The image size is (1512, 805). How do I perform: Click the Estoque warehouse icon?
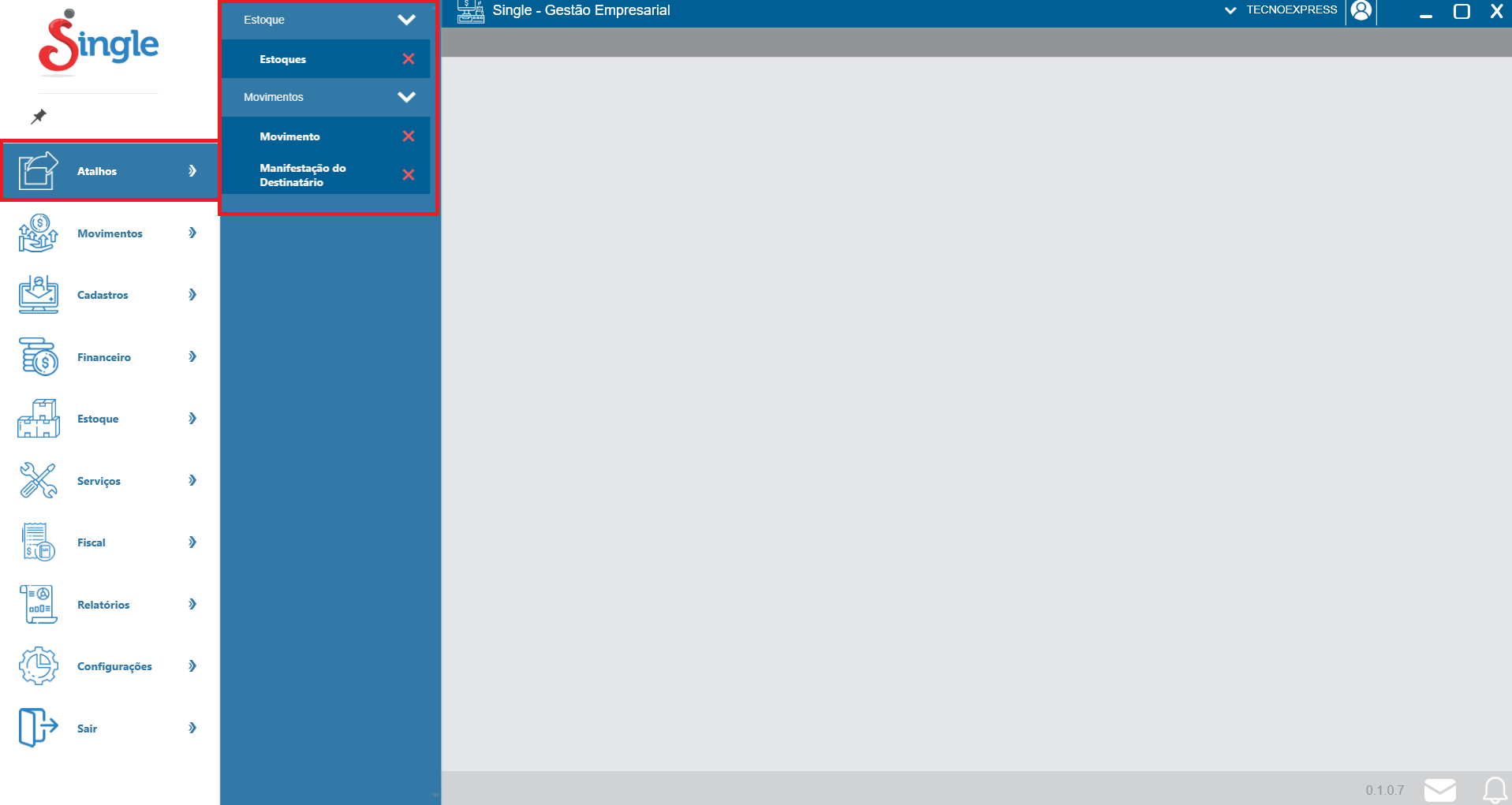click(x=38, y=419)
